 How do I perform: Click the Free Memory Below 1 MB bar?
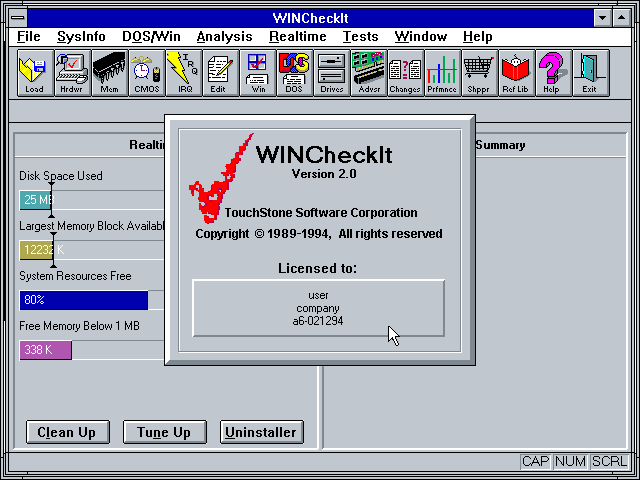click(x=92, y=350)
